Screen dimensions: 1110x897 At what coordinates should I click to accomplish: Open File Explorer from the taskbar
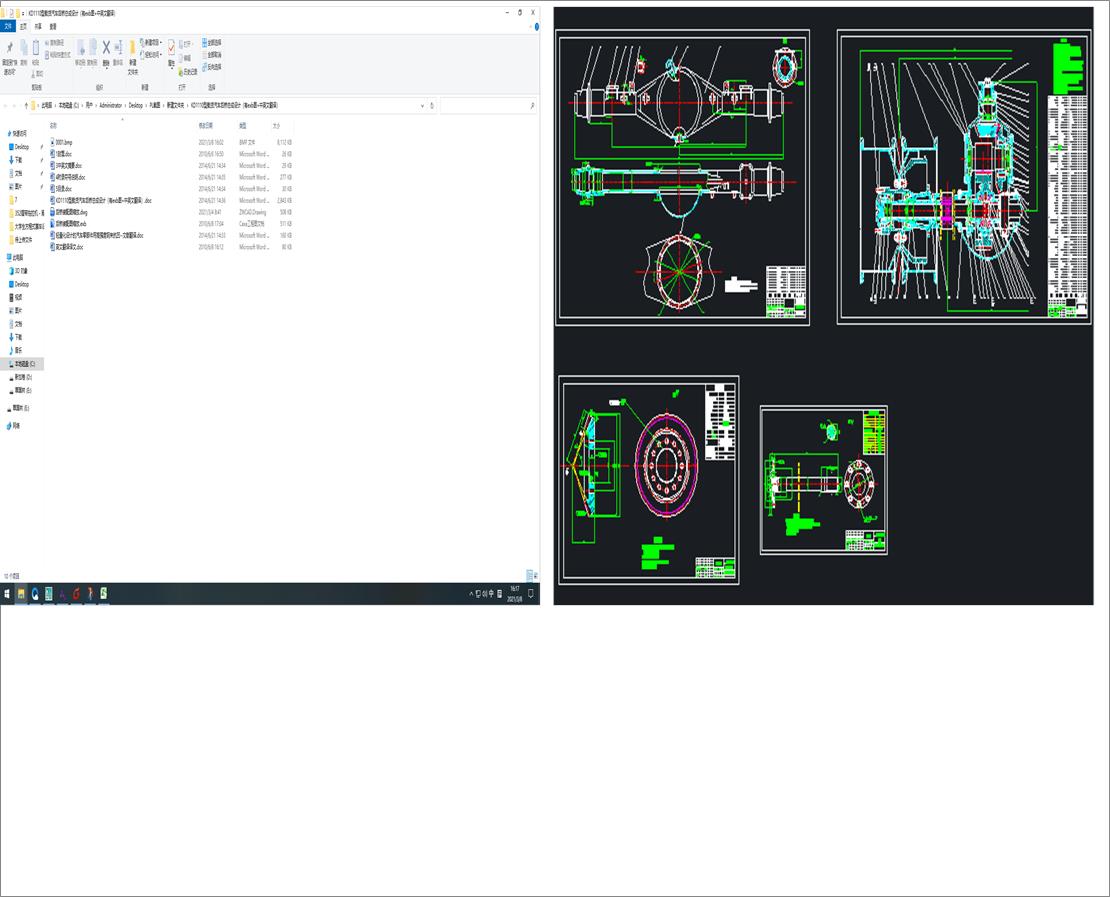point(21,594)
